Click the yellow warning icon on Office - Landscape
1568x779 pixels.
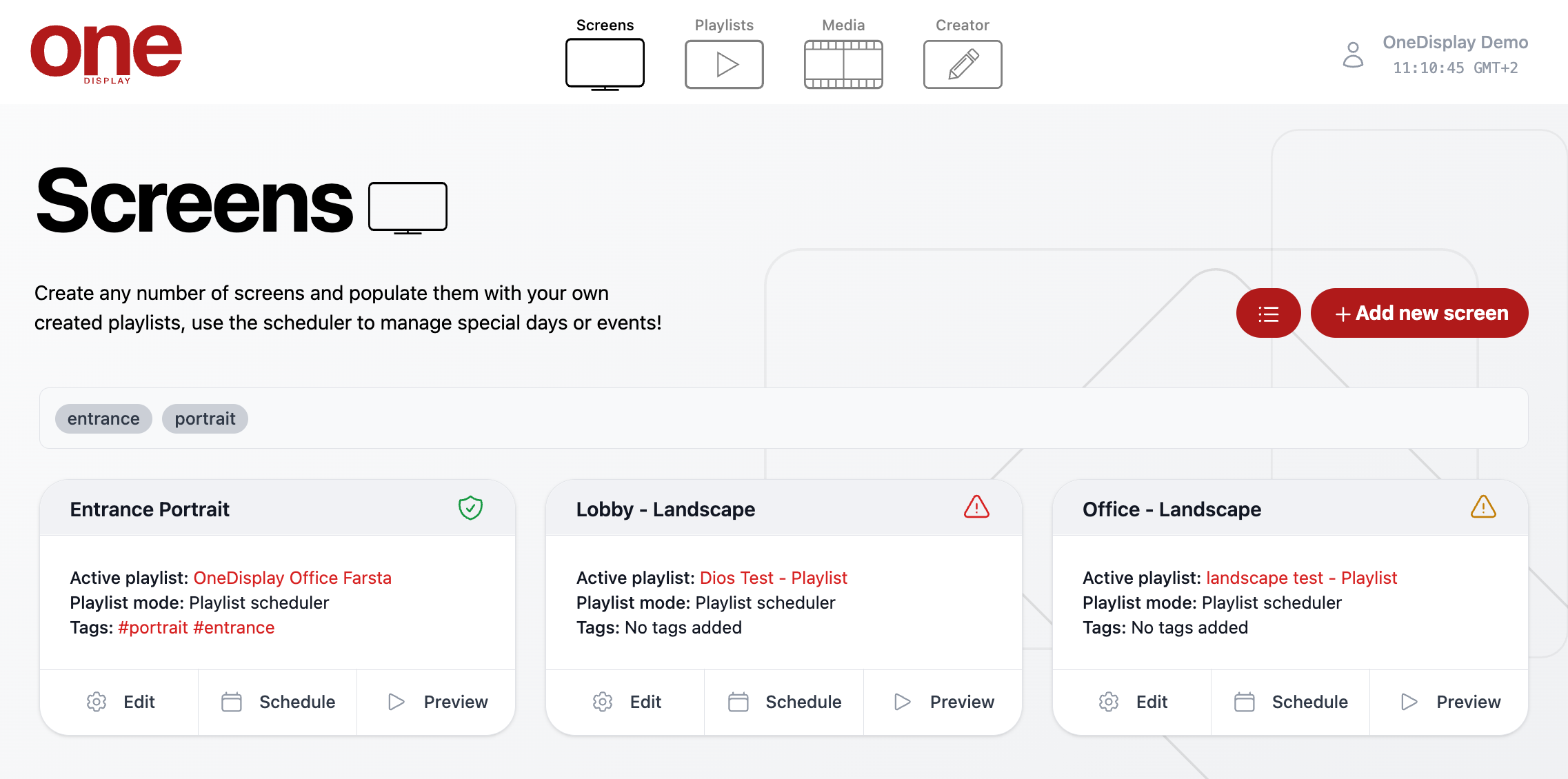coord(1483,507)
